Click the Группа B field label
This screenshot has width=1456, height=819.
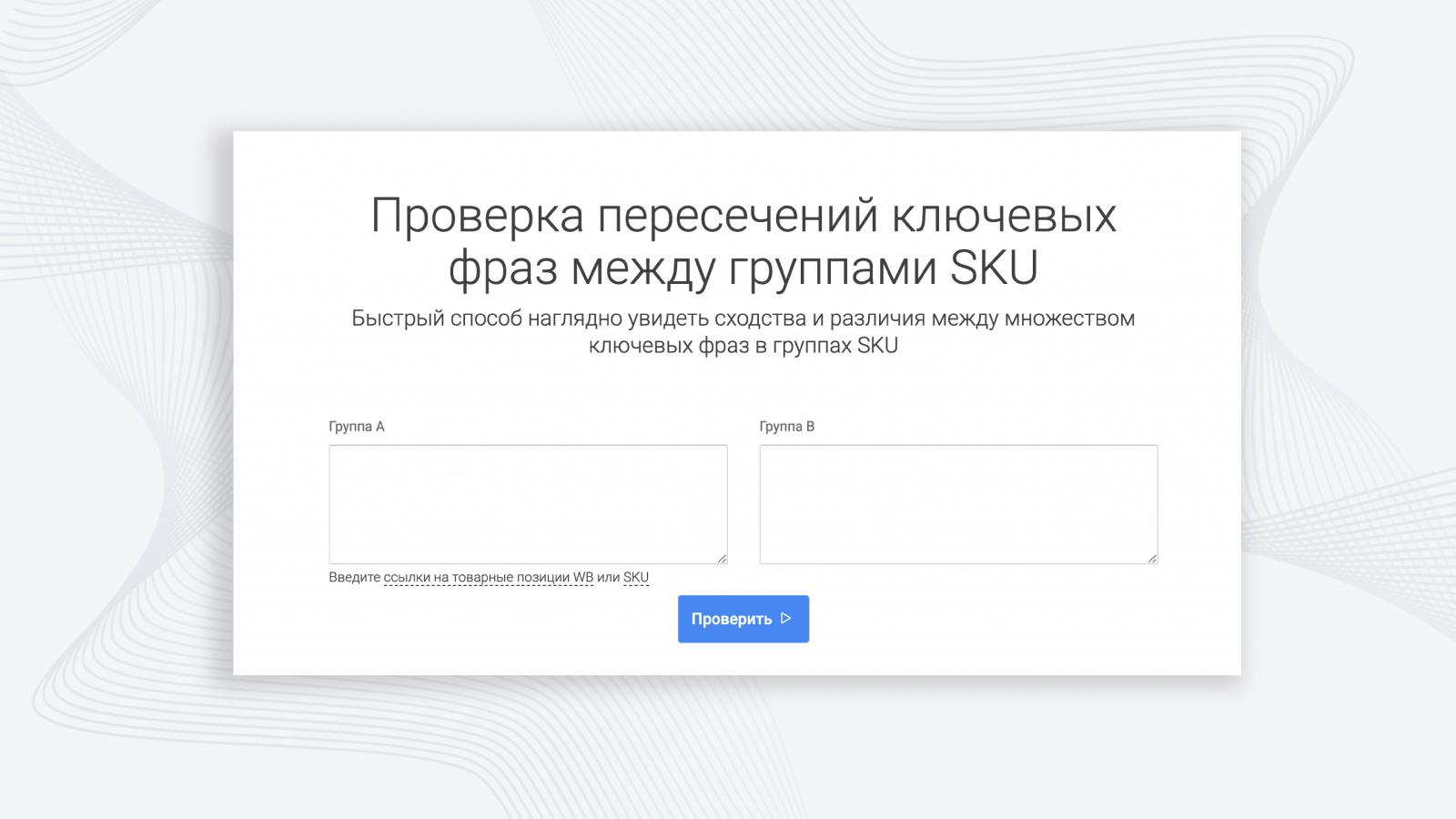click(x=787, y=426)
